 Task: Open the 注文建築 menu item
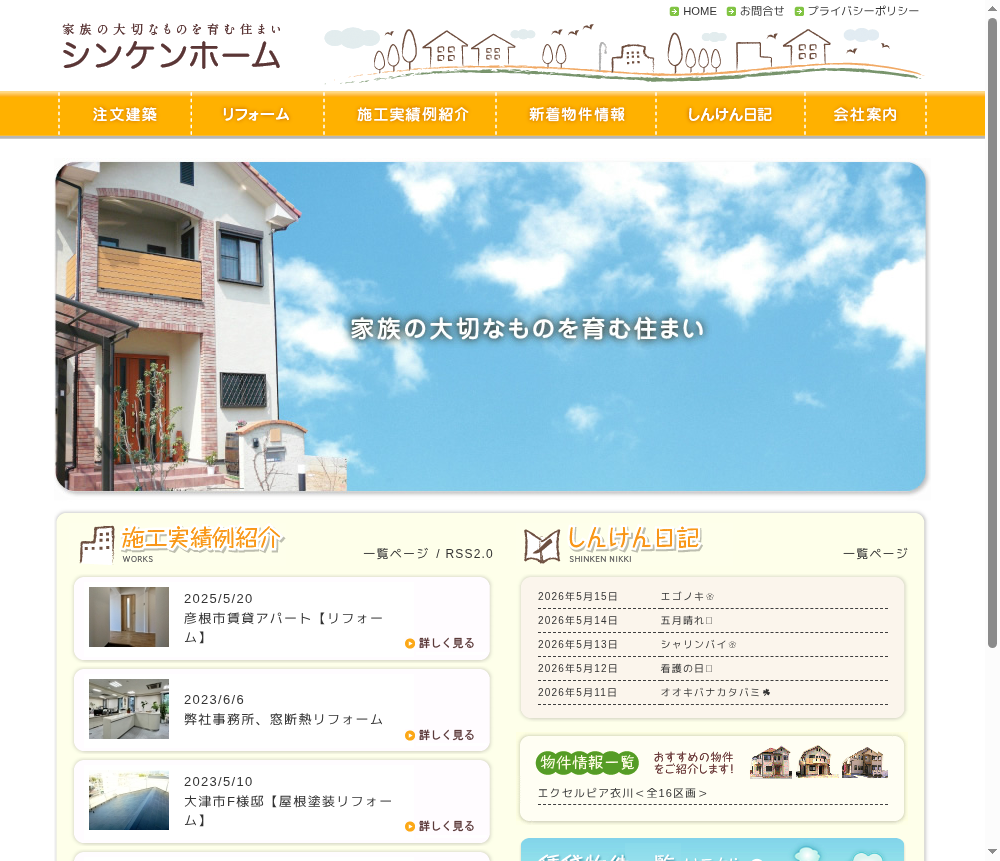tap(125, 114)
